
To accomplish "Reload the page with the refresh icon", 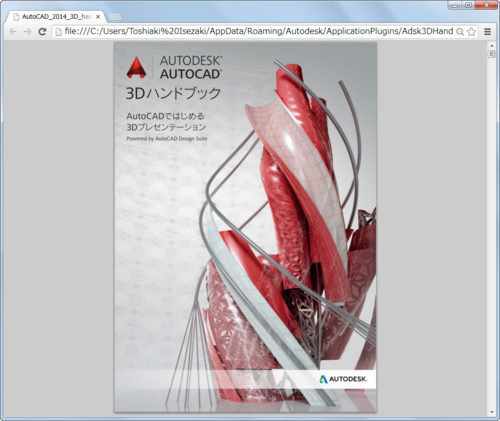I will 42,32.
